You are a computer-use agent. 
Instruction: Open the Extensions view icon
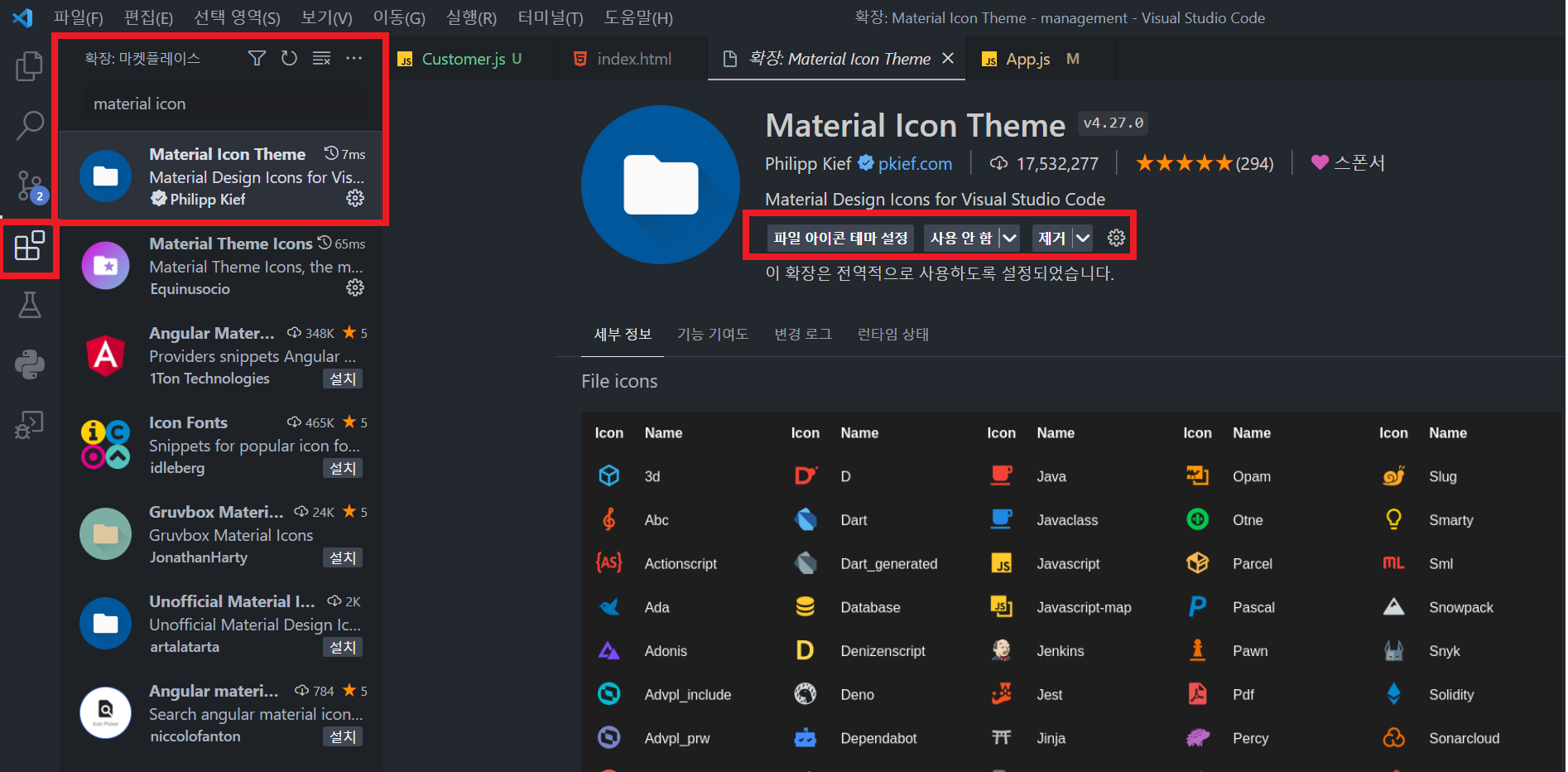tap(30, 246)
